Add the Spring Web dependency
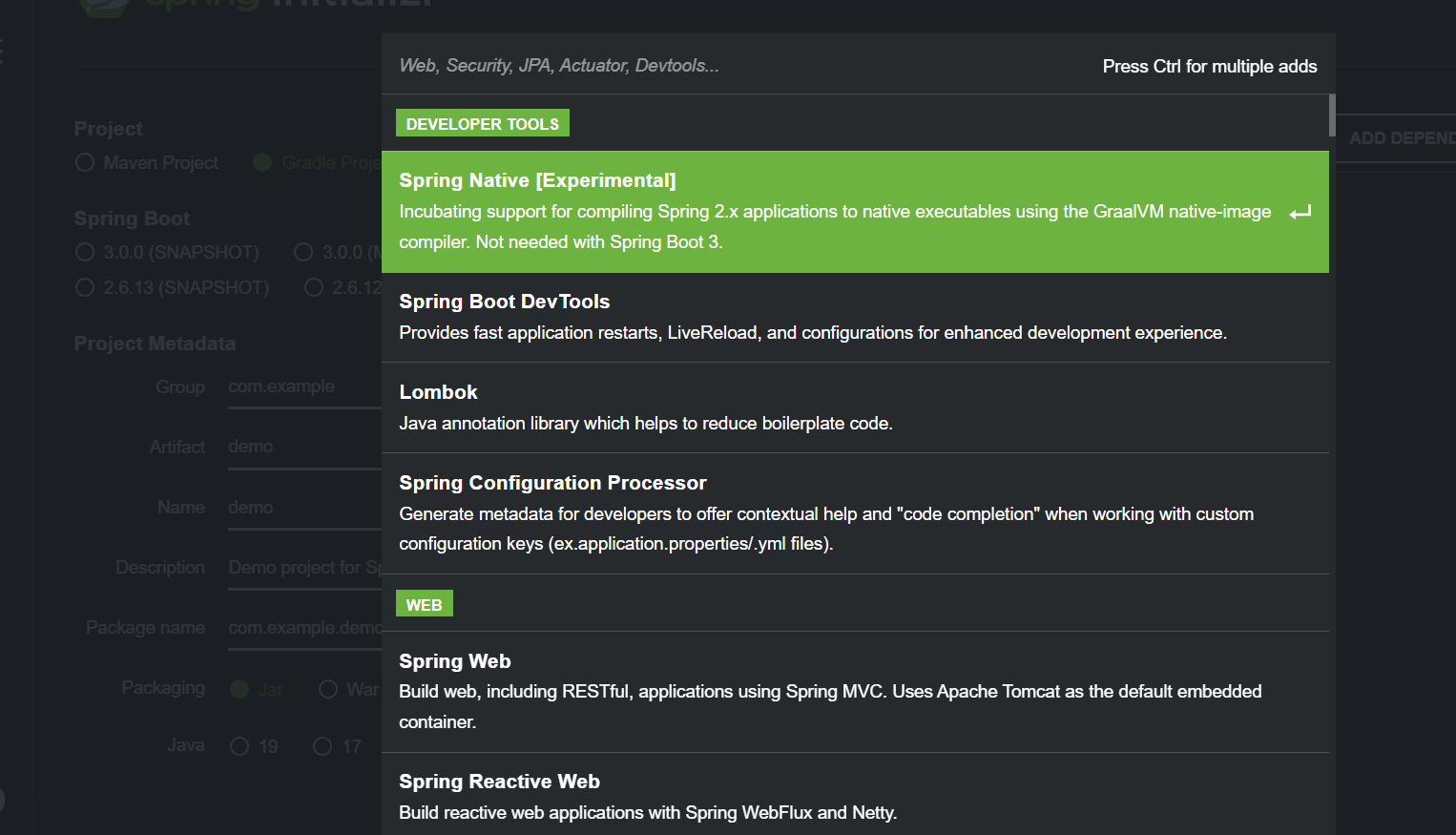1456x835 pixels. tap(855, 692)
